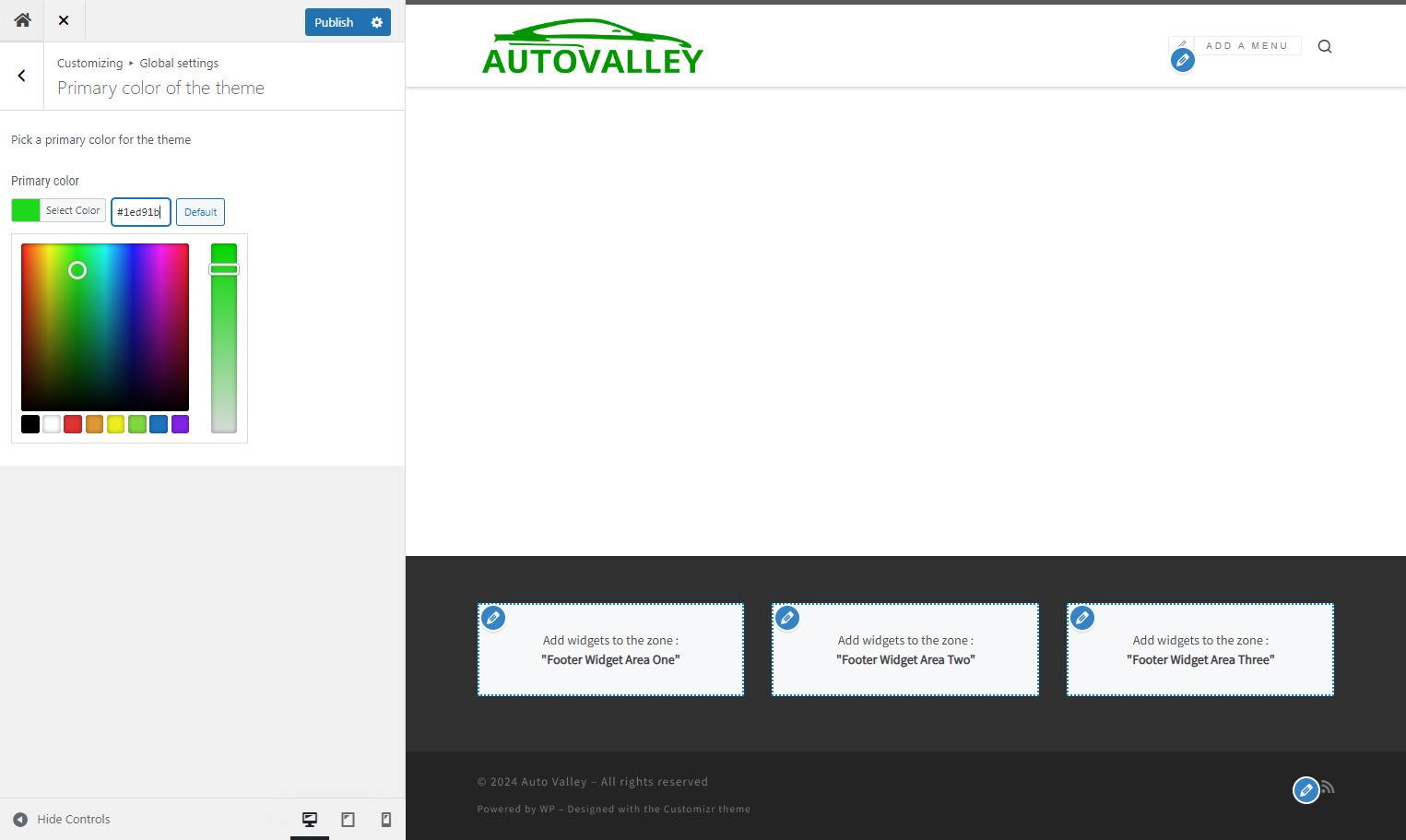Switch to mobile preview device icon
This screenshot has height=840, width=1406.
tap(386, 819)
